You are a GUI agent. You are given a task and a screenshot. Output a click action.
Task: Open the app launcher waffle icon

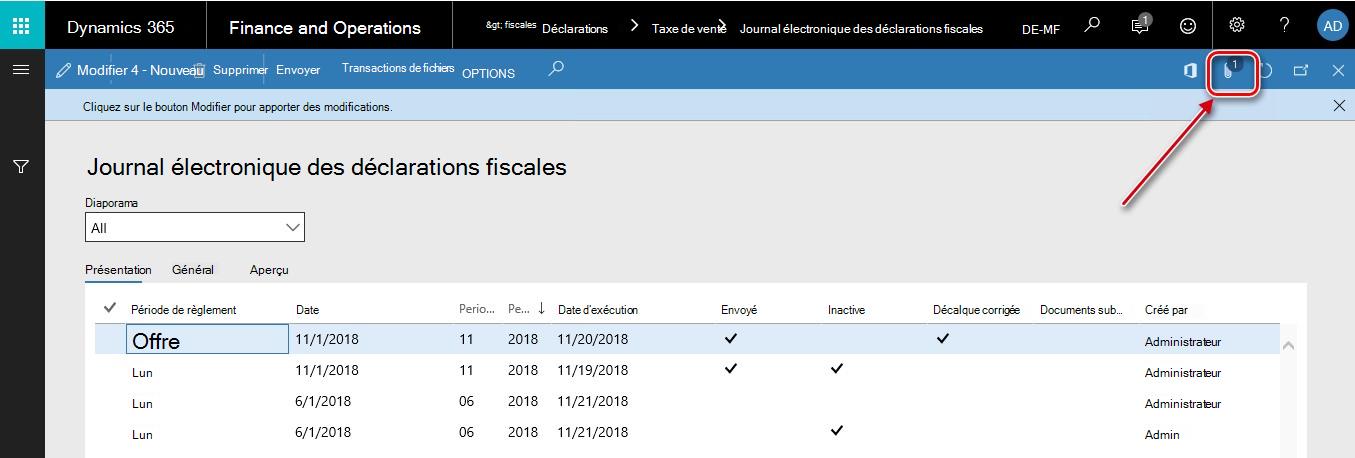click(x=22, y=25)
